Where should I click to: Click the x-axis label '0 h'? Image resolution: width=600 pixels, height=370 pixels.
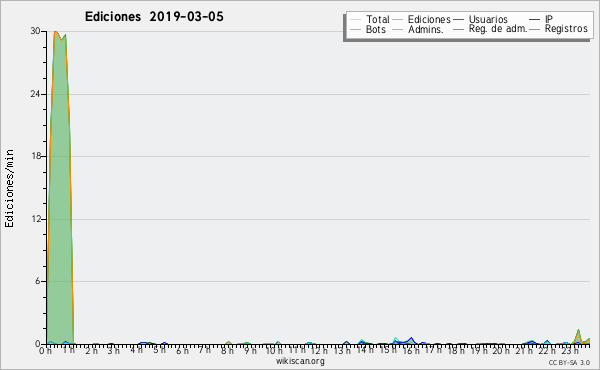click(46, 351)
